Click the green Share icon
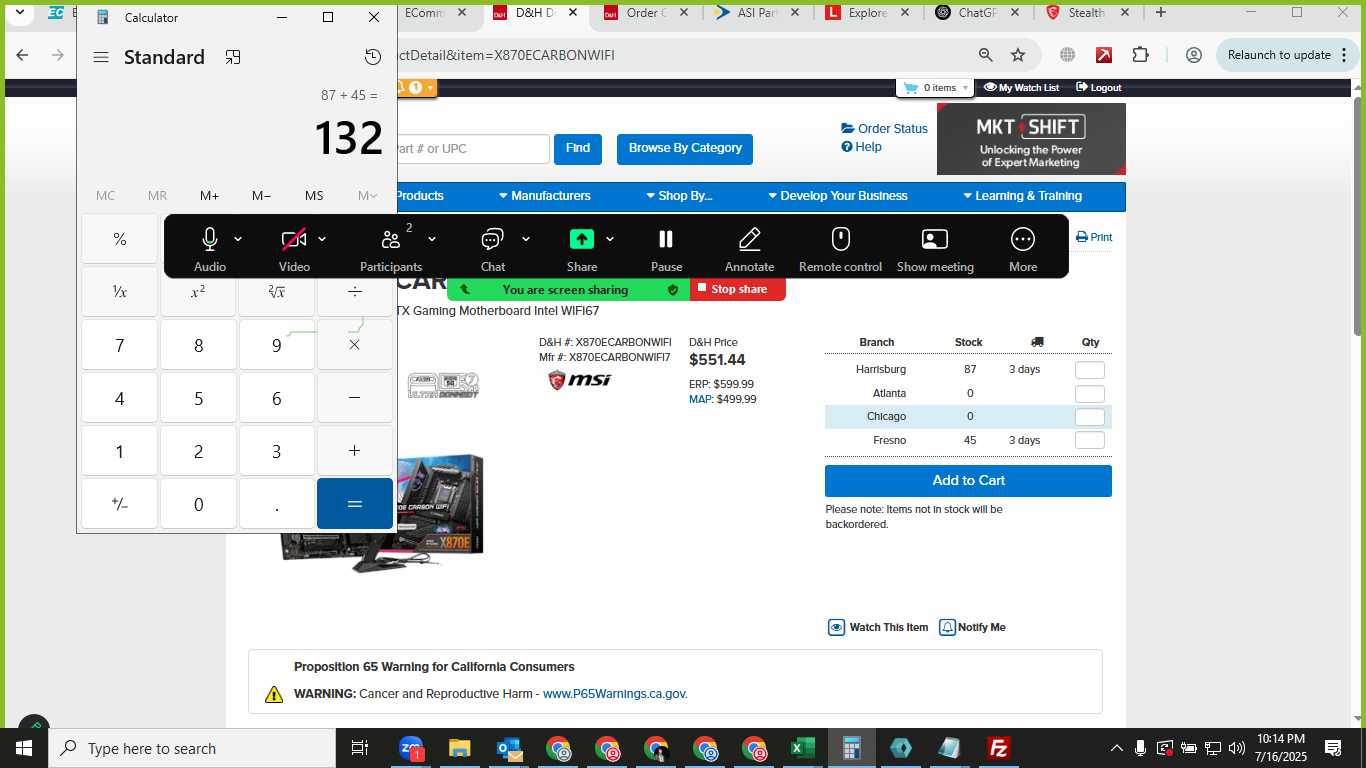The image size is (1366, 768). click(x=582, y=239)
